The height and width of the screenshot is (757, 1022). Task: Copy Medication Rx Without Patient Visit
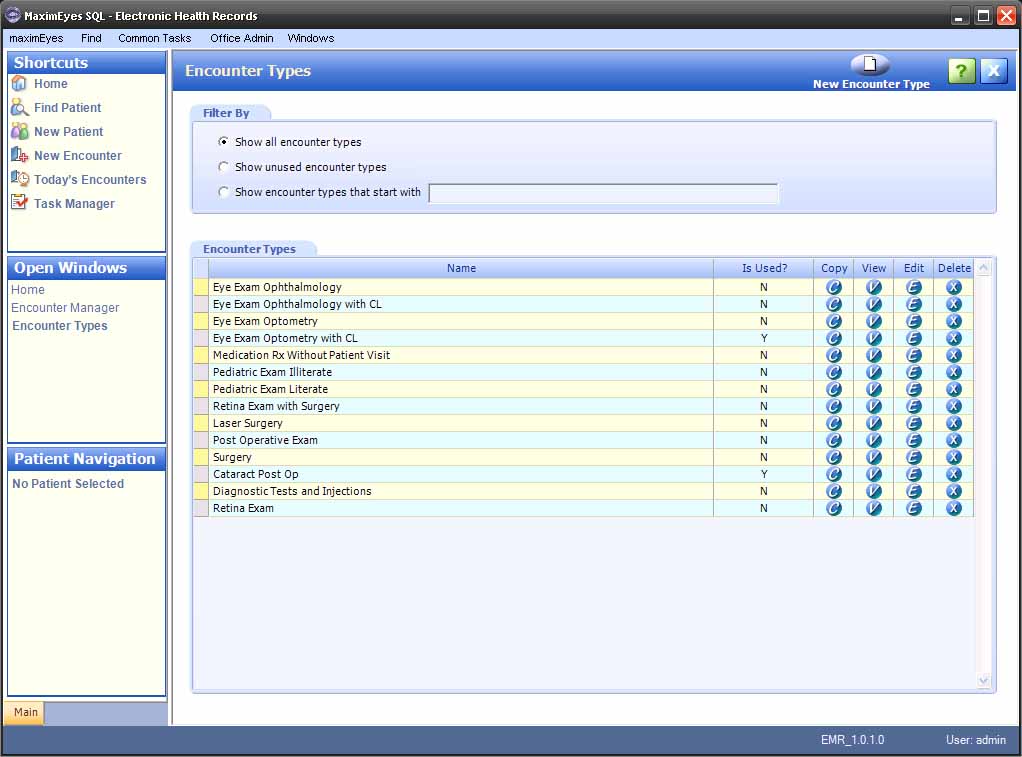click(834, 355)
